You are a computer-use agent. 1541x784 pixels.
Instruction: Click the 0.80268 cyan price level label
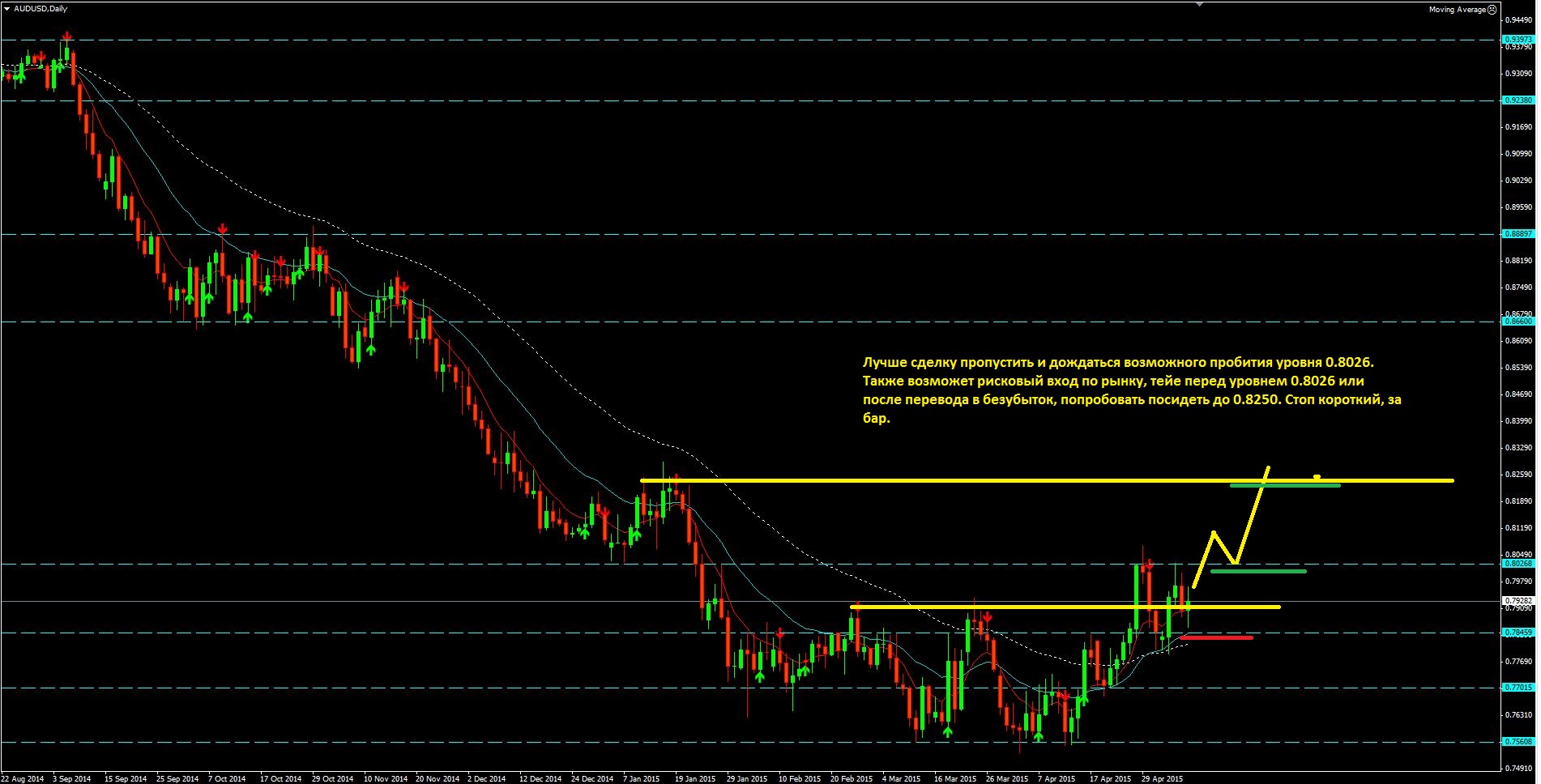point(1518,564)
